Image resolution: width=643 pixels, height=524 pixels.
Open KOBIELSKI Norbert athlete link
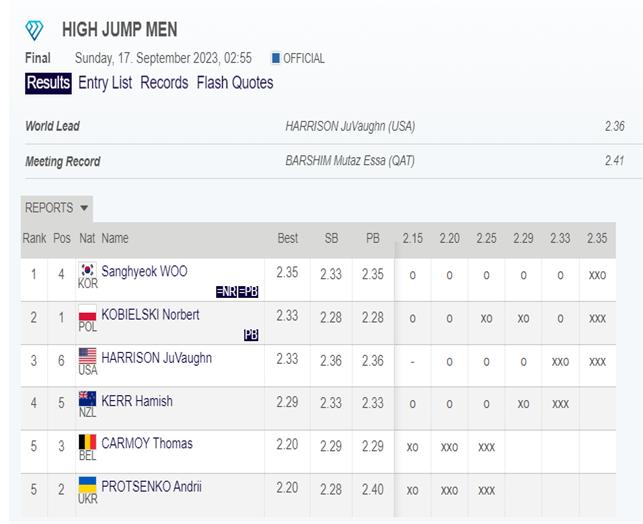coord(150,315)
